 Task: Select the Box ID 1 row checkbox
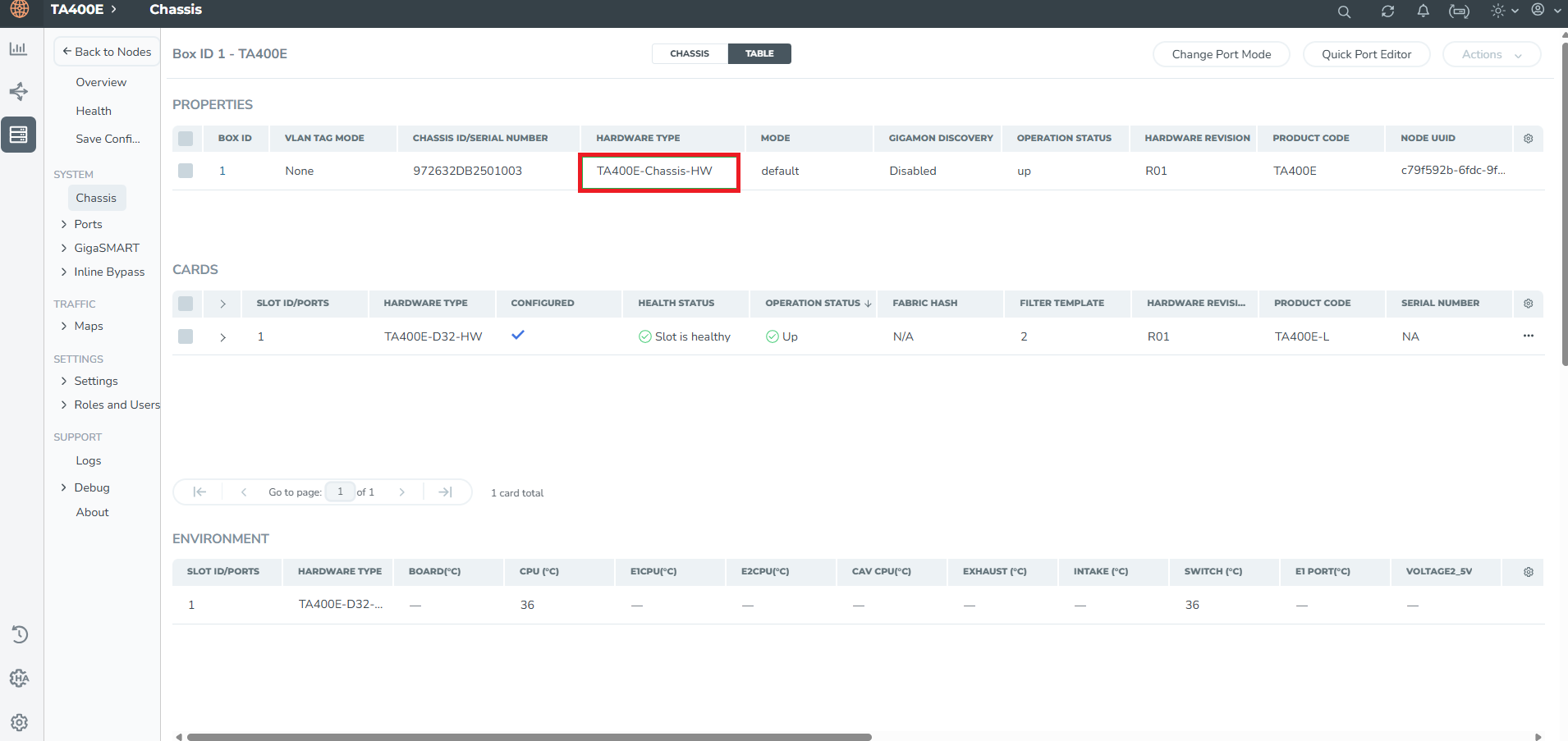pos(186,171)
